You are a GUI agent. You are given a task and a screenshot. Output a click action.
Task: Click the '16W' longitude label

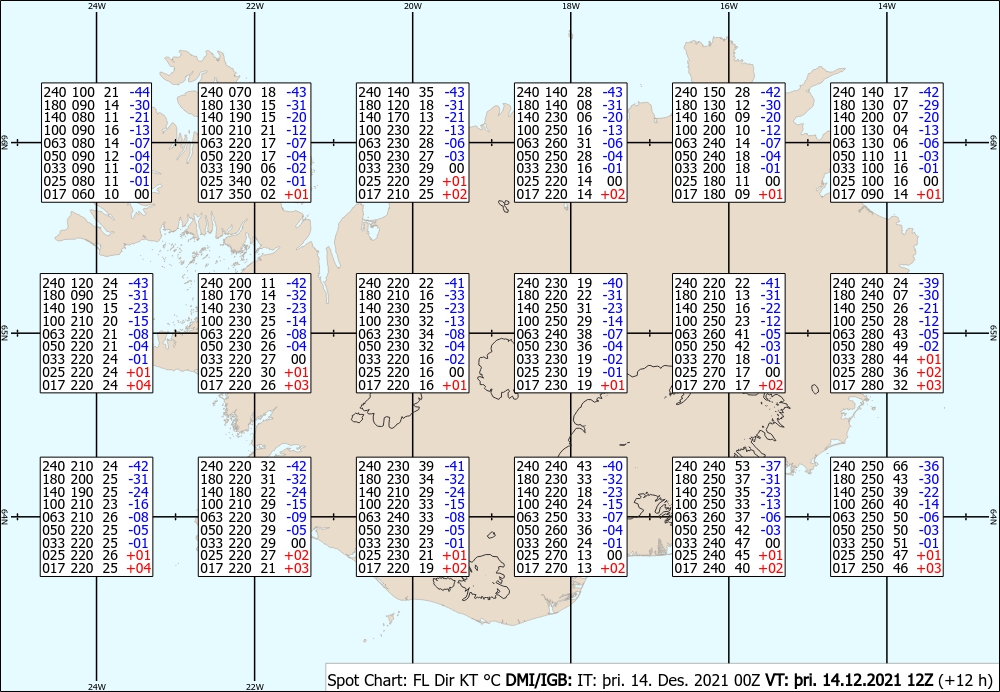pyautogui.click(x=729, y=5)
